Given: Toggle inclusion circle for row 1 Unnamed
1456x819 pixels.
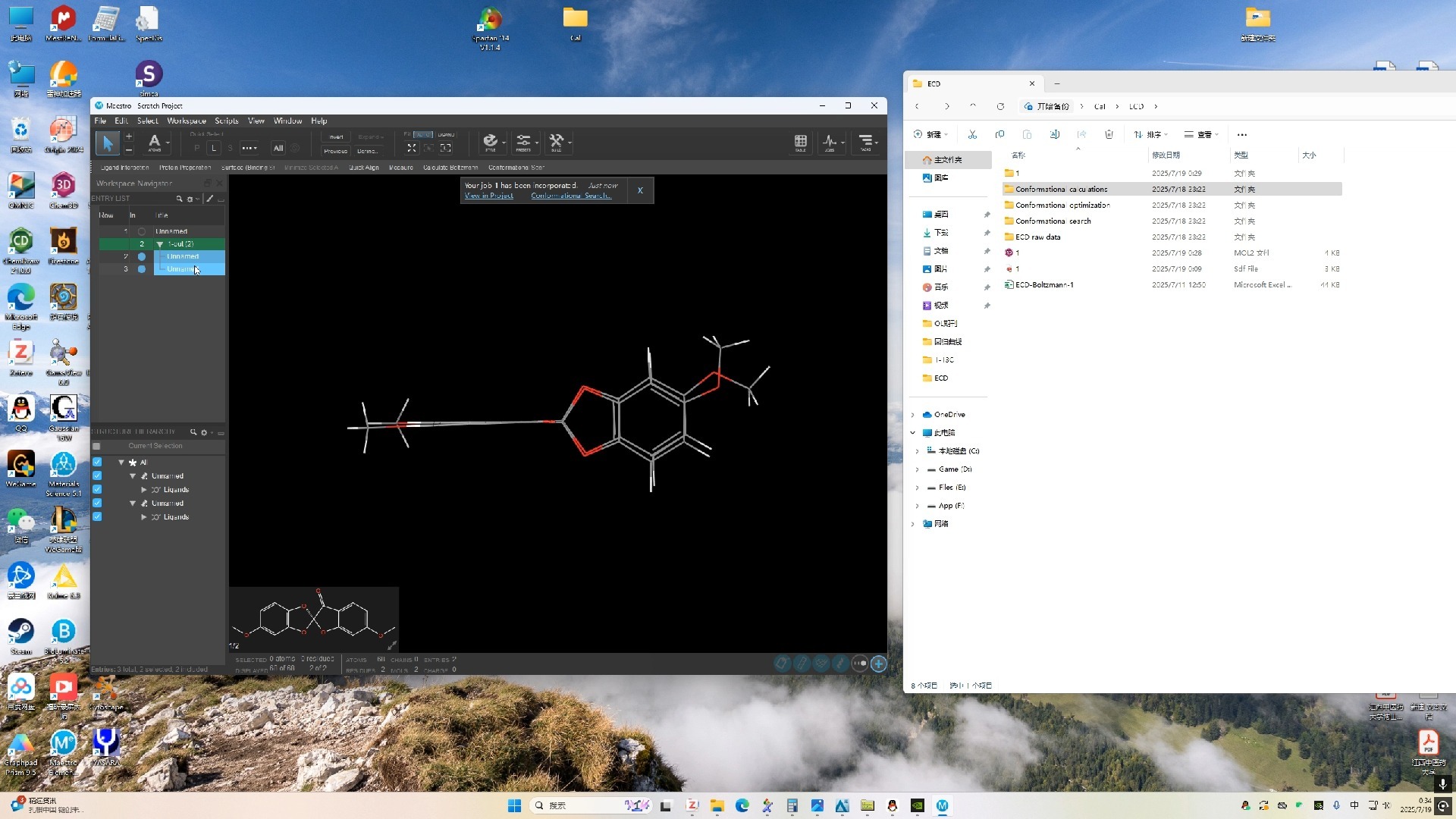Looking at the screenshot, I should [x=141, y=231].
